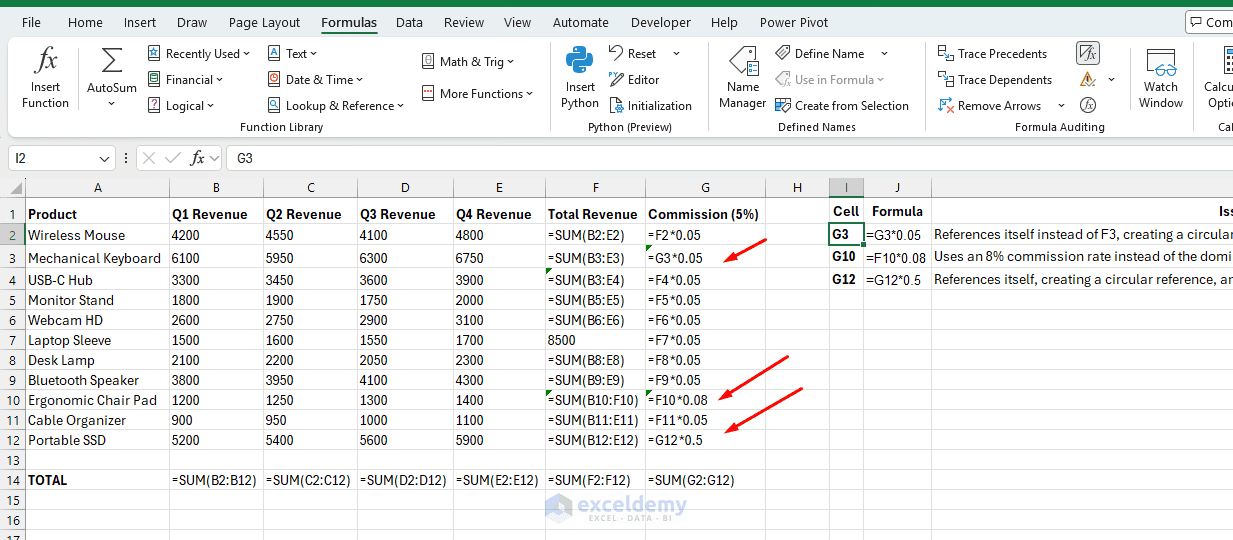
Task: Select row 14 header
Action: point(12,480)
